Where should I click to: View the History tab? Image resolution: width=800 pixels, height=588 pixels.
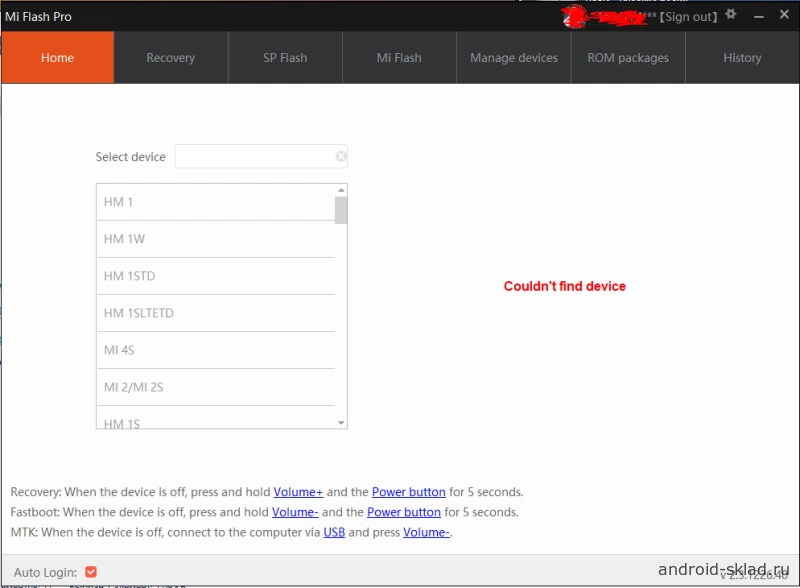tap(742, 58)
